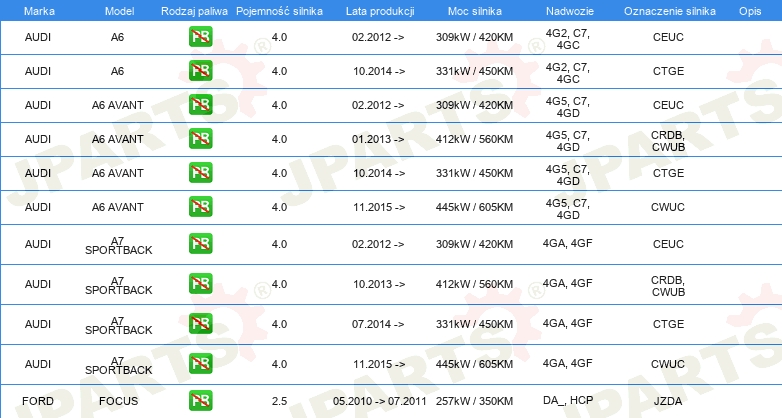Image resolution: width=782 pixels, height=418 pixels.
Task: Click fuel icon for Audi A6 produced from 10.2014
Action: click(201, 72)
